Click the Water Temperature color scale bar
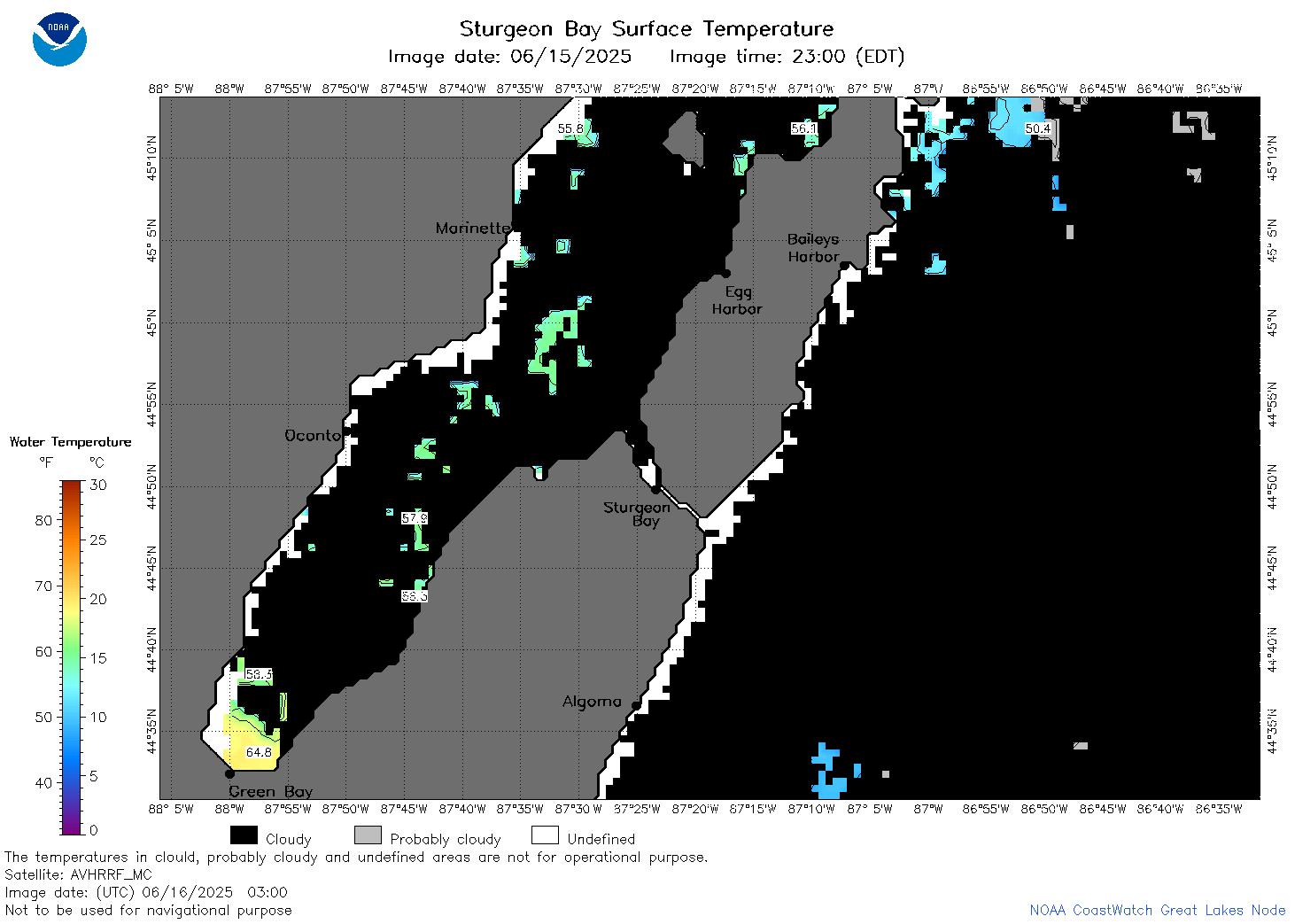 pos(72,657)
